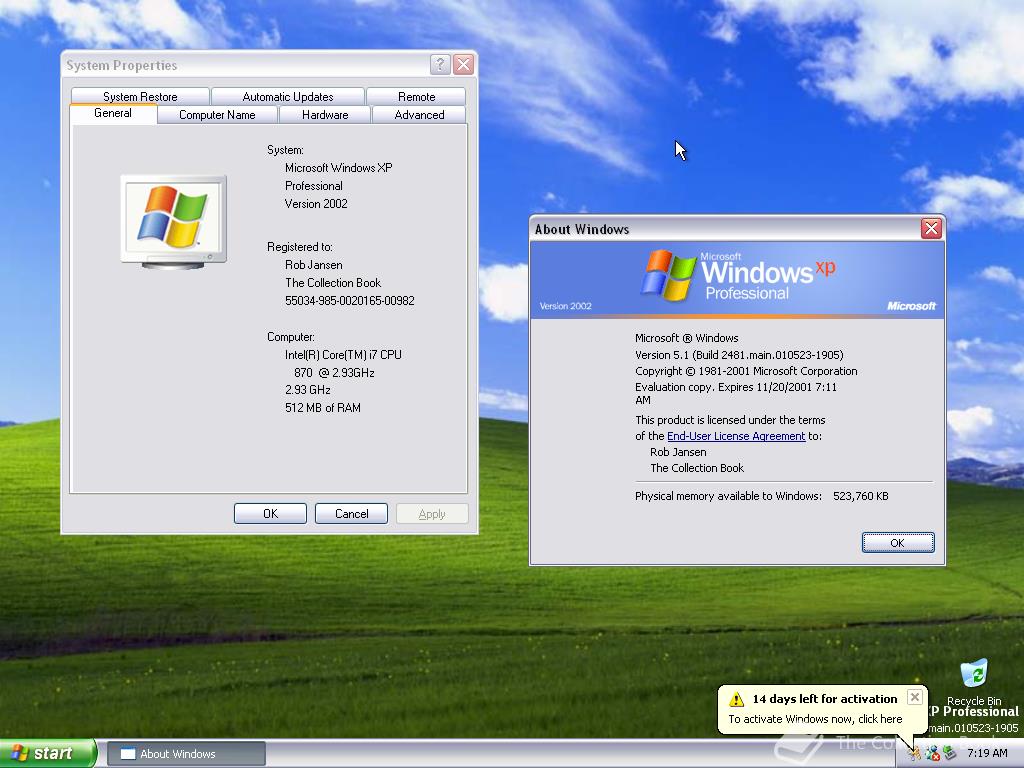
Task: Click the Windows activation keys tray icon
Action: 914,753
